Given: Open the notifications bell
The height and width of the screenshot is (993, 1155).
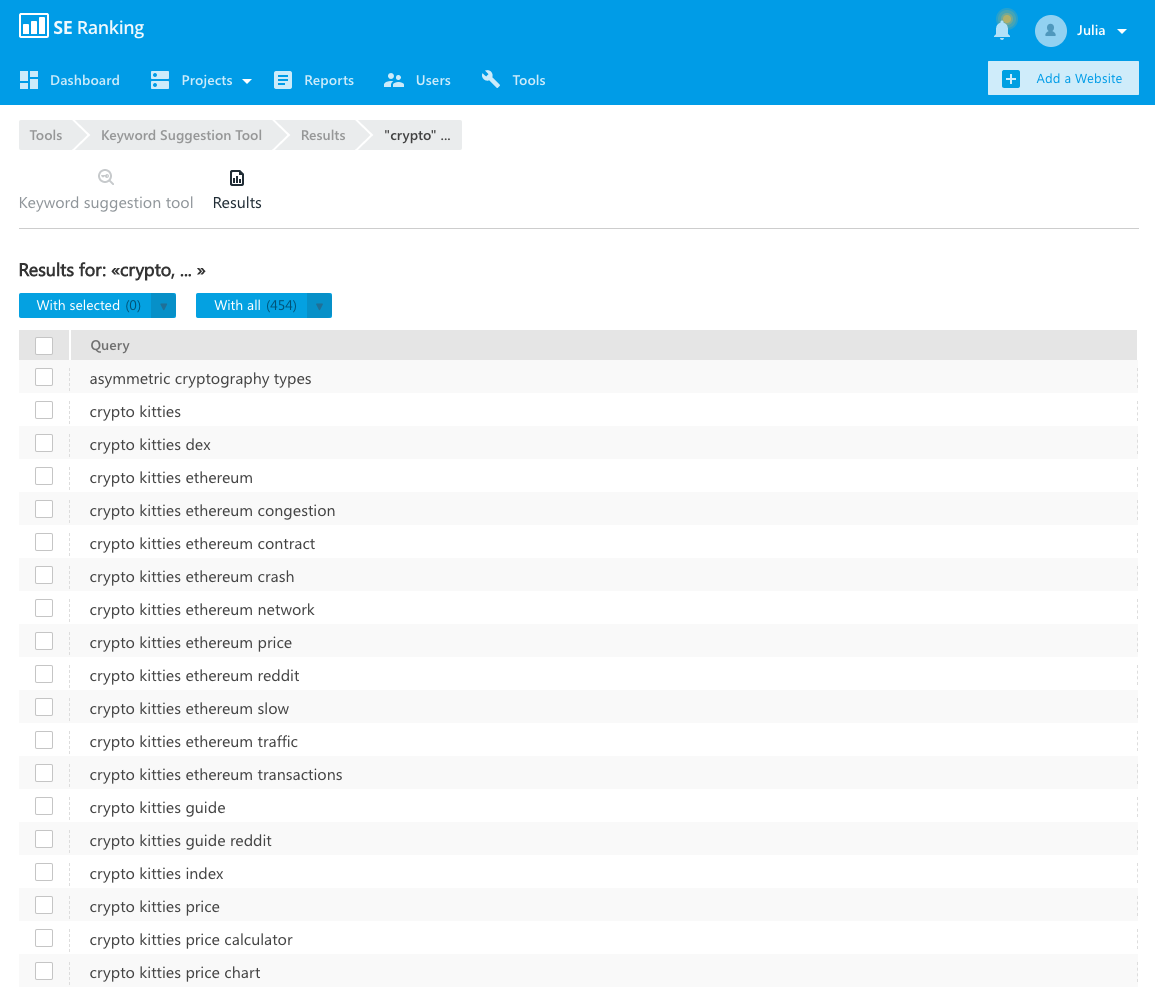Looking at the screenshot, I should click(1002, 28).
